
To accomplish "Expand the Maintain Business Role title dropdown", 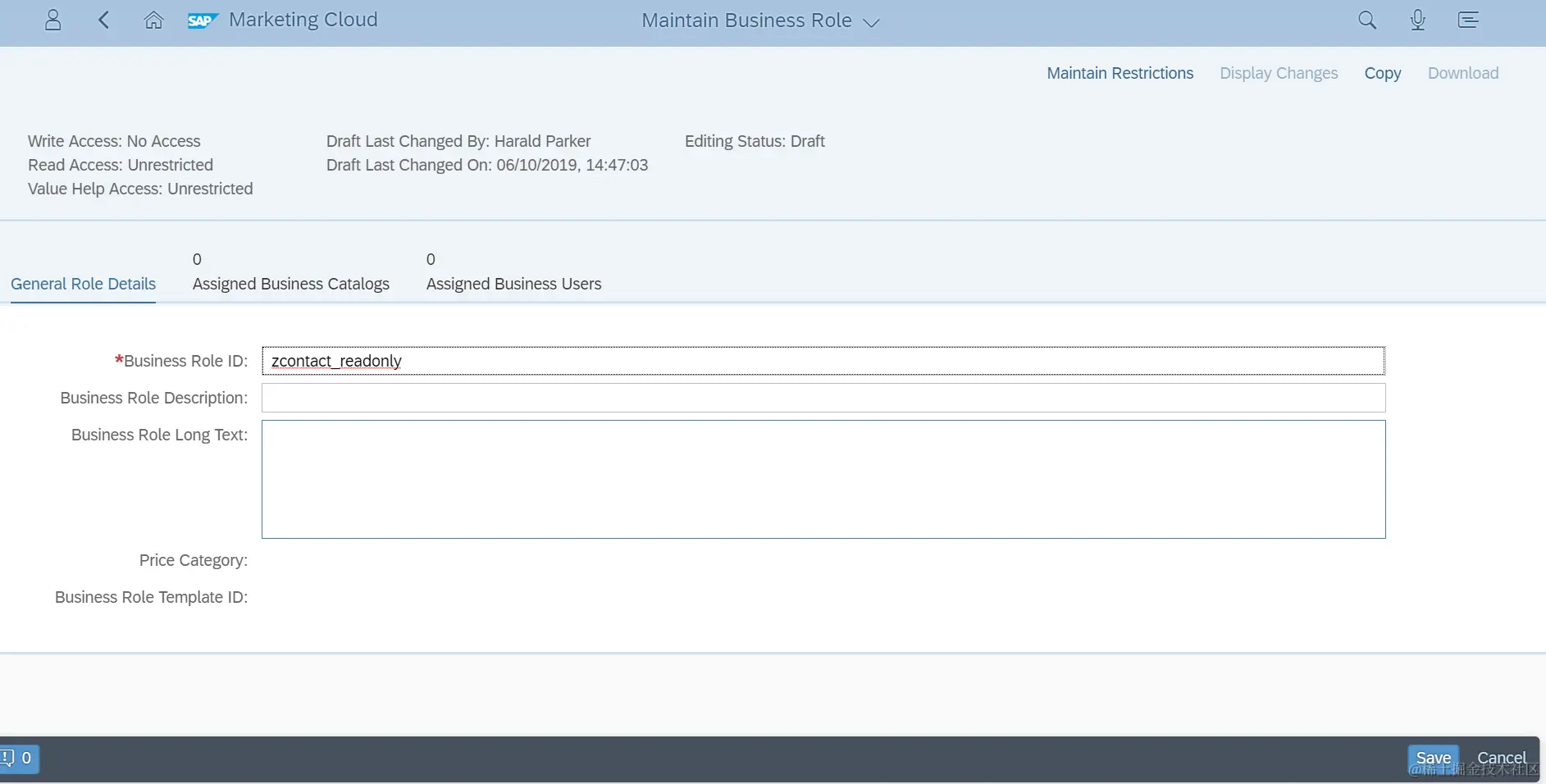I will [x=871, y=22].
